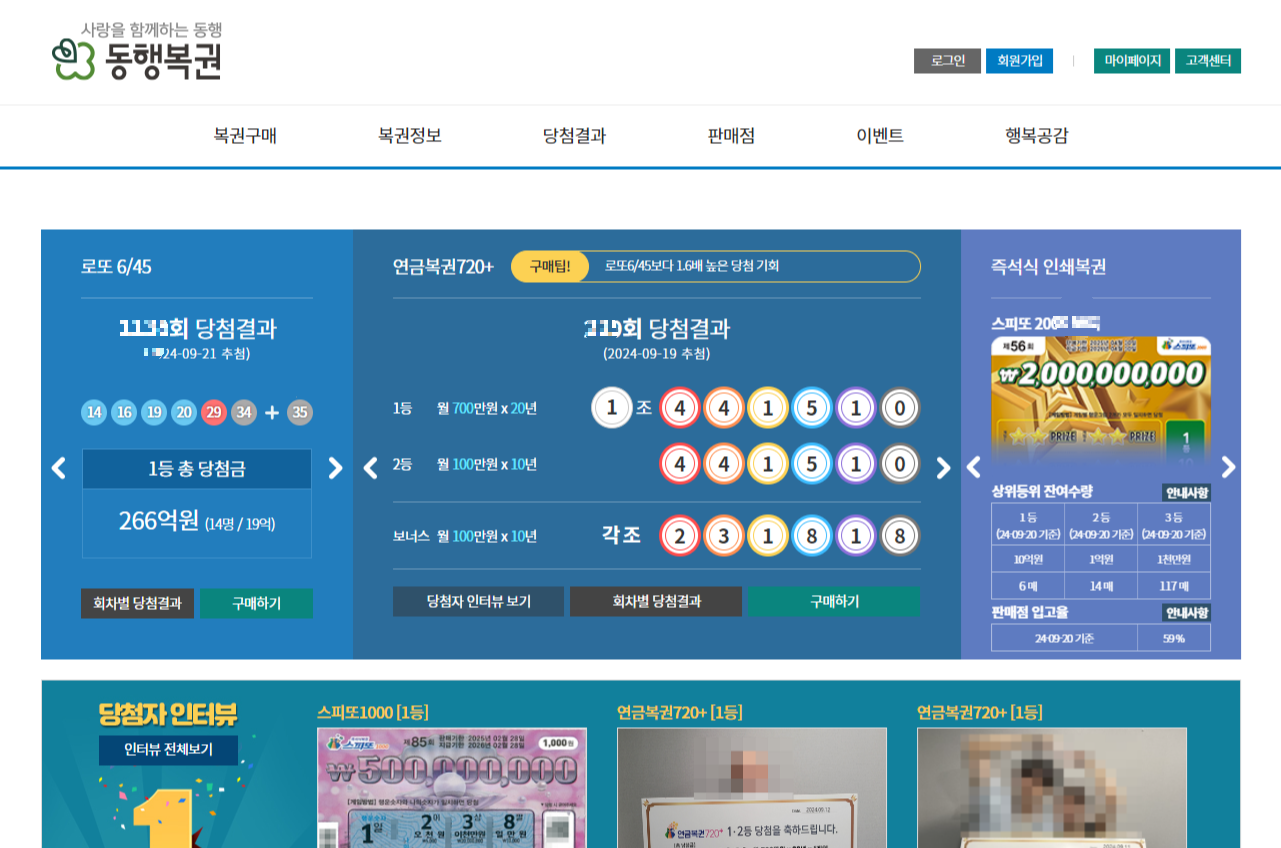Click gray lotto ball number 34
The width and height of the screenshot is (1281, 848).
click(244, 412)
